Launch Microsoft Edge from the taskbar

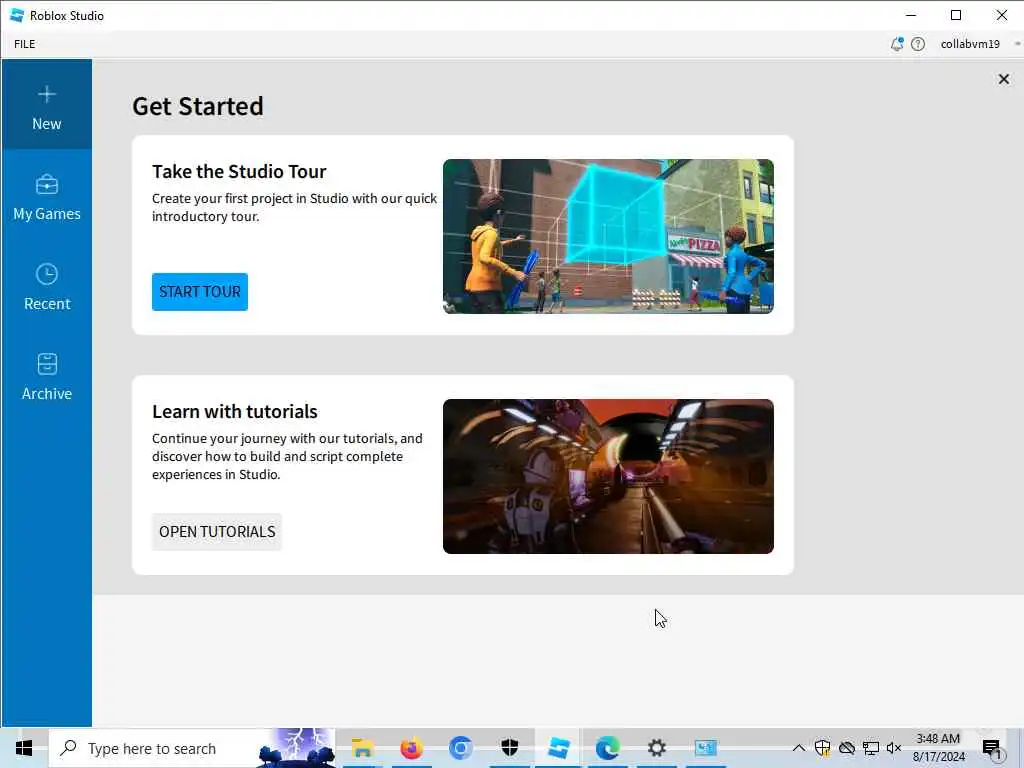click(607, 748)
